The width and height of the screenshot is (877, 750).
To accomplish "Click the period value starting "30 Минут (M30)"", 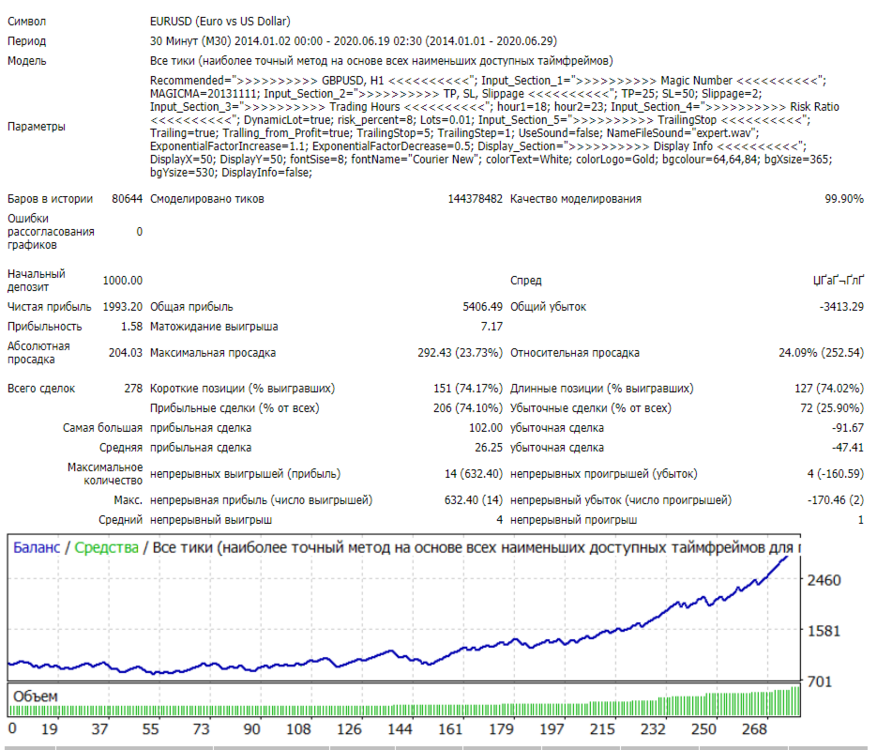I will (x=353, y=41).
